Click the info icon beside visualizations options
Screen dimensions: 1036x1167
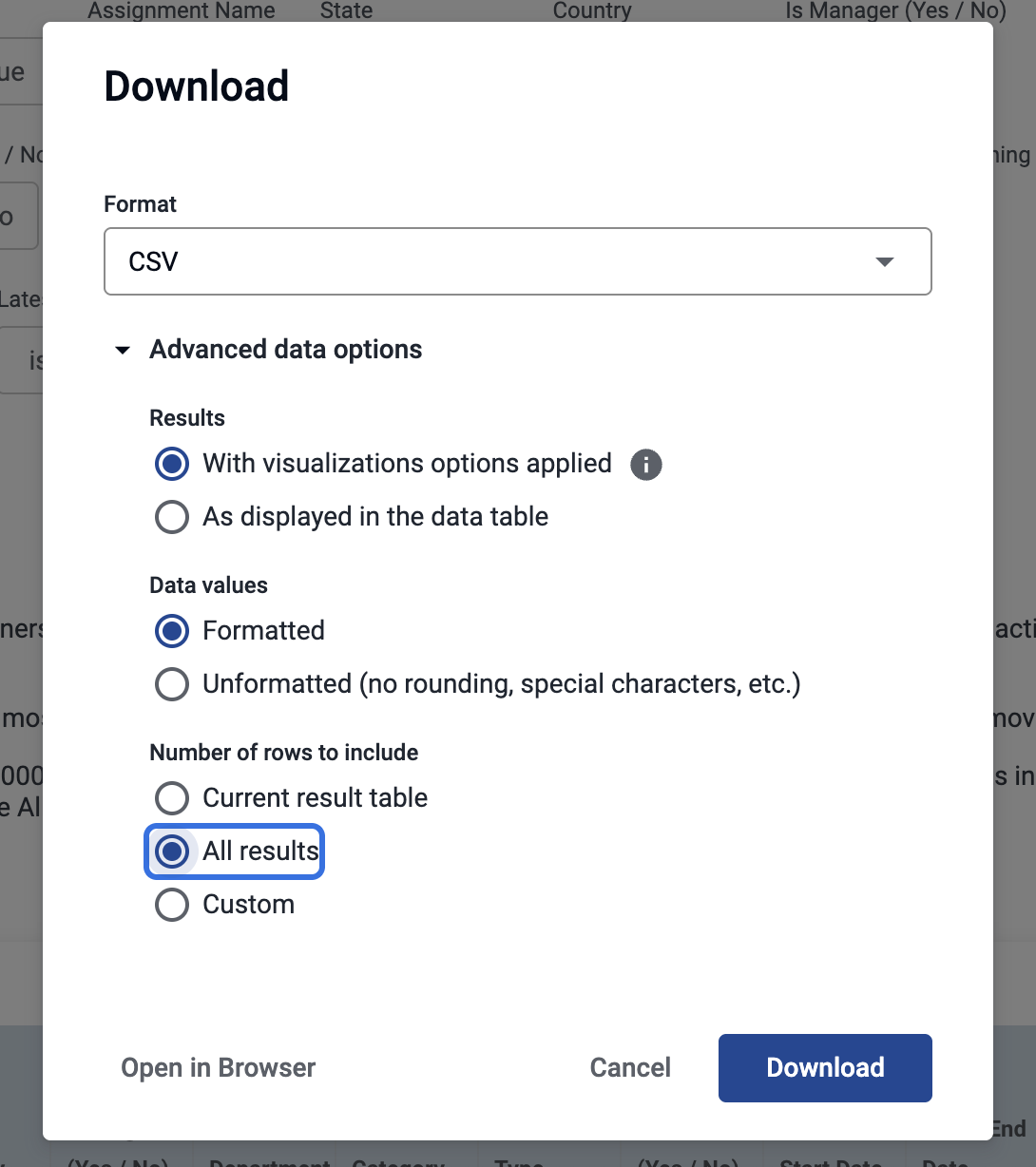coord(646,465)
